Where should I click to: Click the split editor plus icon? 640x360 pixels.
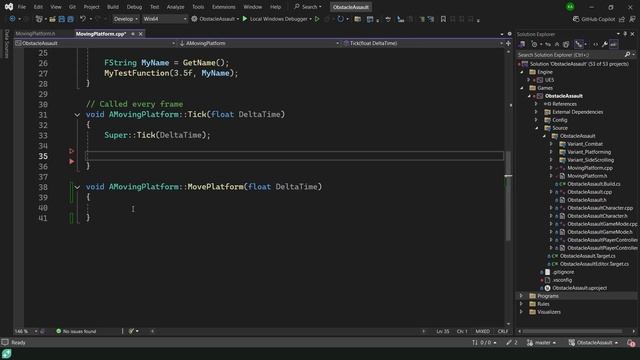coord(508,43)
